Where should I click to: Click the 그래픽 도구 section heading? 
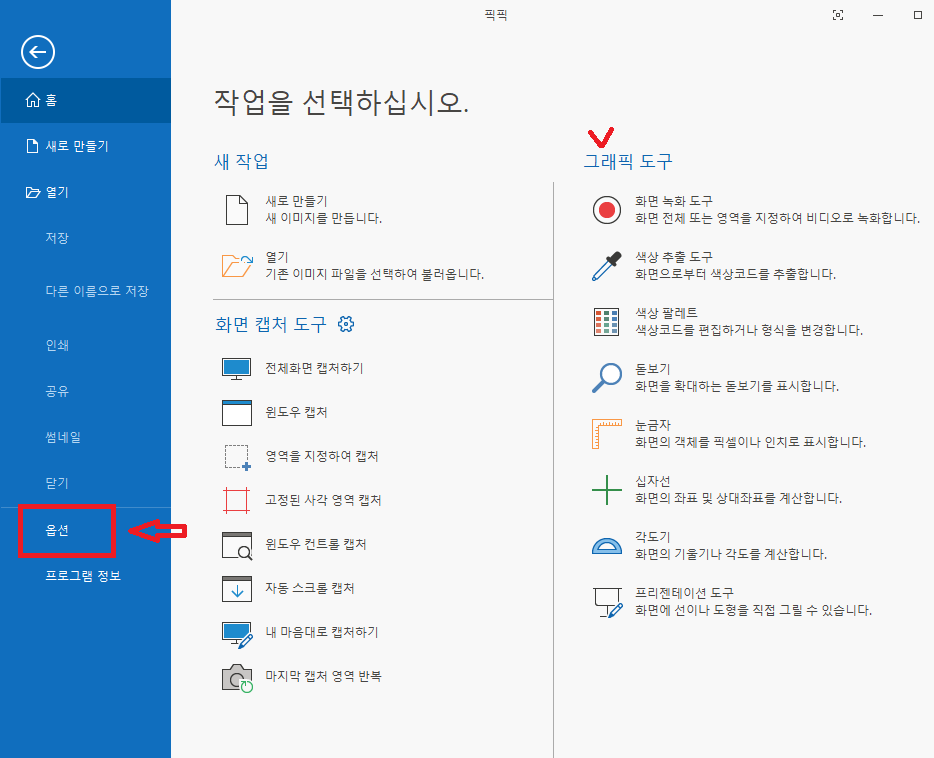[628, 161]
